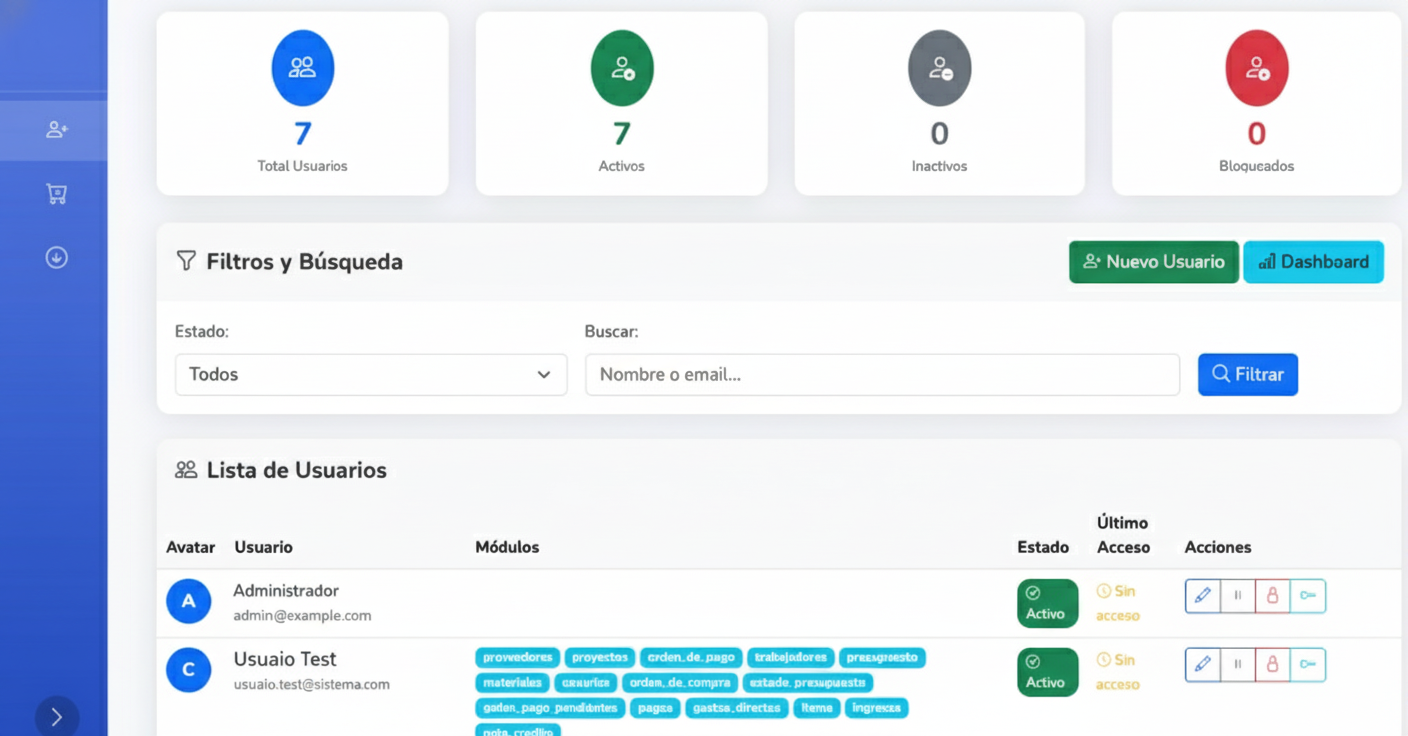
Task: Pause the Administrador account with the suspend icon
Action: [1238, 596]
